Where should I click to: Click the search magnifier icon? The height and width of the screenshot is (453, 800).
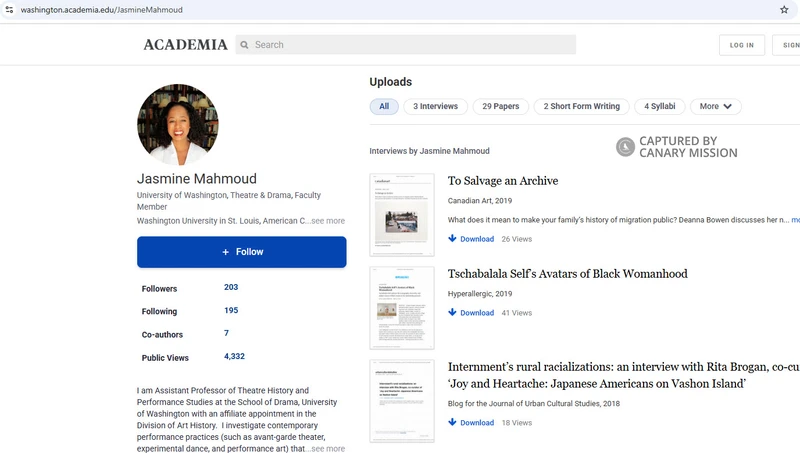(244, 45)
